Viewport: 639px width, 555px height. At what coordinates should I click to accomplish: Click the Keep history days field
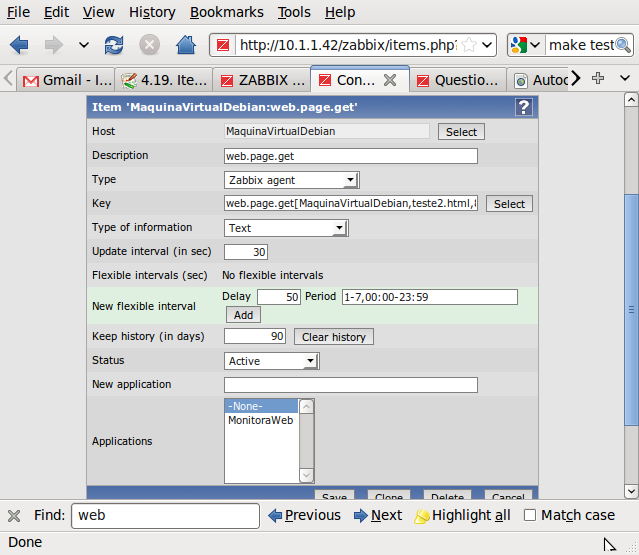pyautogui.click(x=255, y=336)
